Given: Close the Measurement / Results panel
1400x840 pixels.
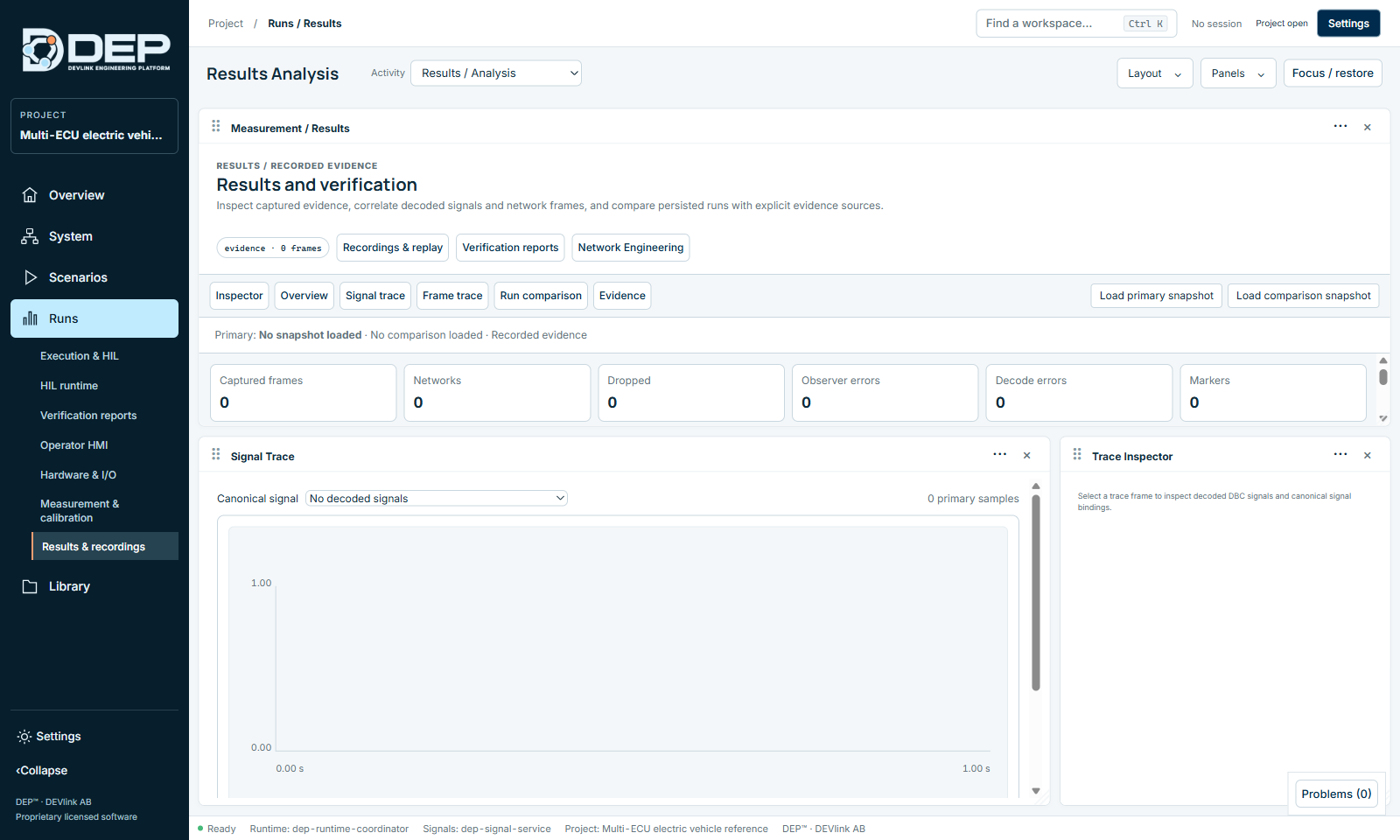Looking at the screenshot, I should pyautogui.click(x=1368, y=128).
